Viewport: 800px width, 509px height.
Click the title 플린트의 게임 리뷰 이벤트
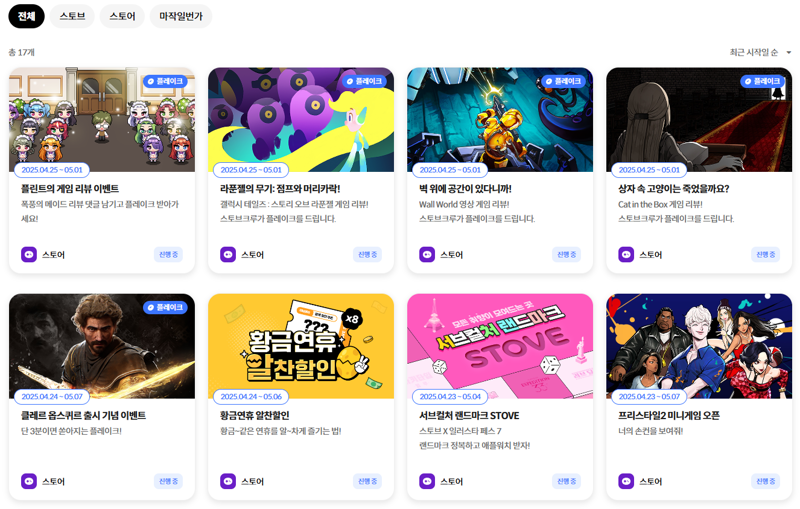click(x=70, y=189)
